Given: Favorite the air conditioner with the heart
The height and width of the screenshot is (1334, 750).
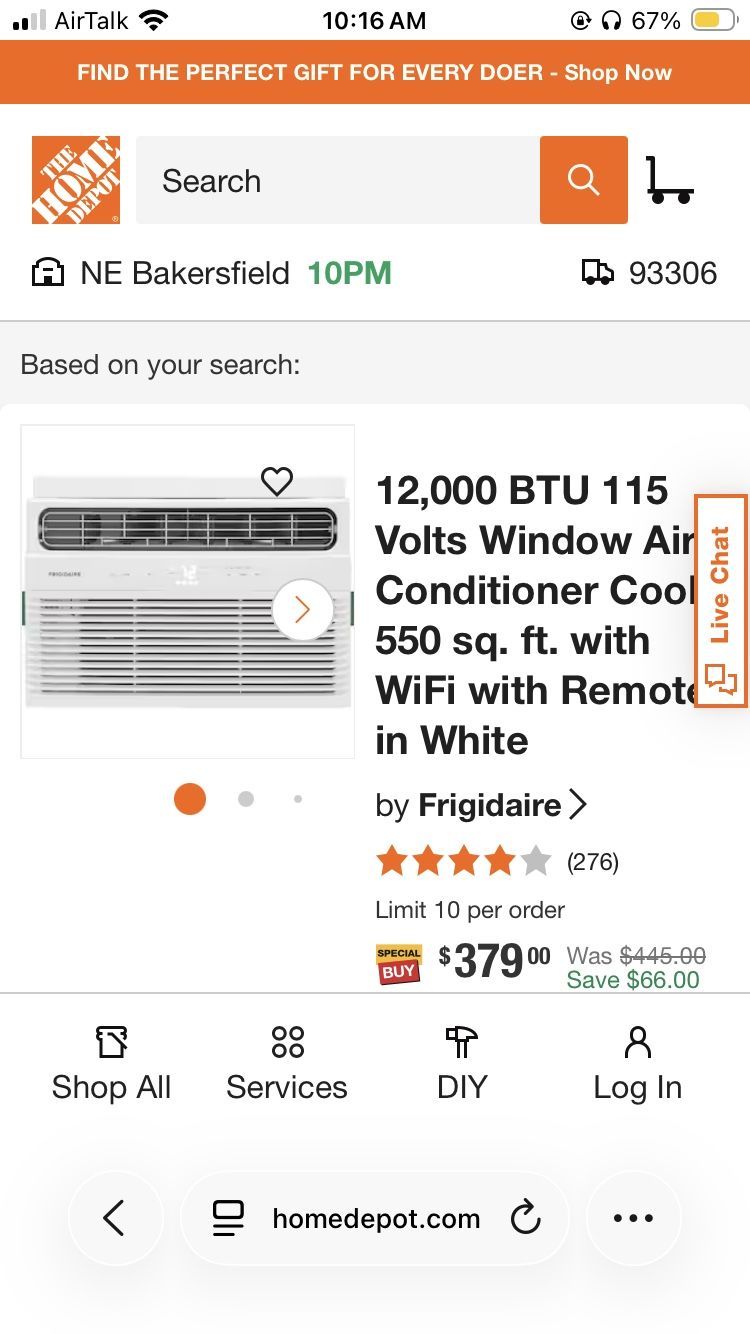Looking at the screenshot, I should pyautogui.click(x=275, y=481).
